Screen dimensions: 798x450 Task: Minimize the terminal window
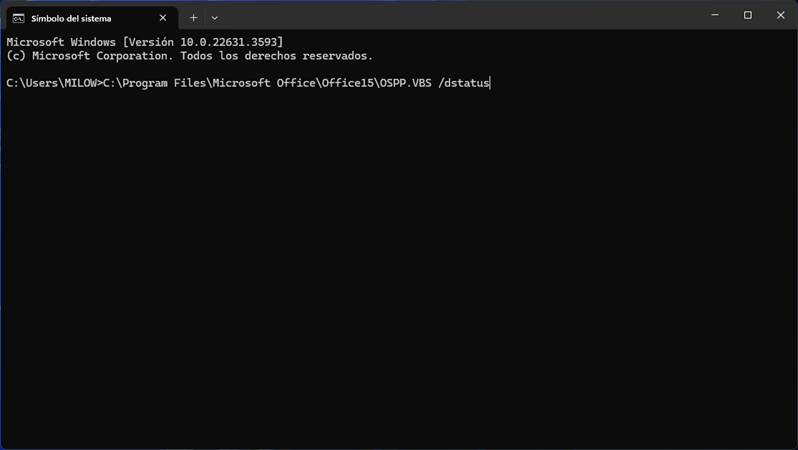[x=715, y=15]
